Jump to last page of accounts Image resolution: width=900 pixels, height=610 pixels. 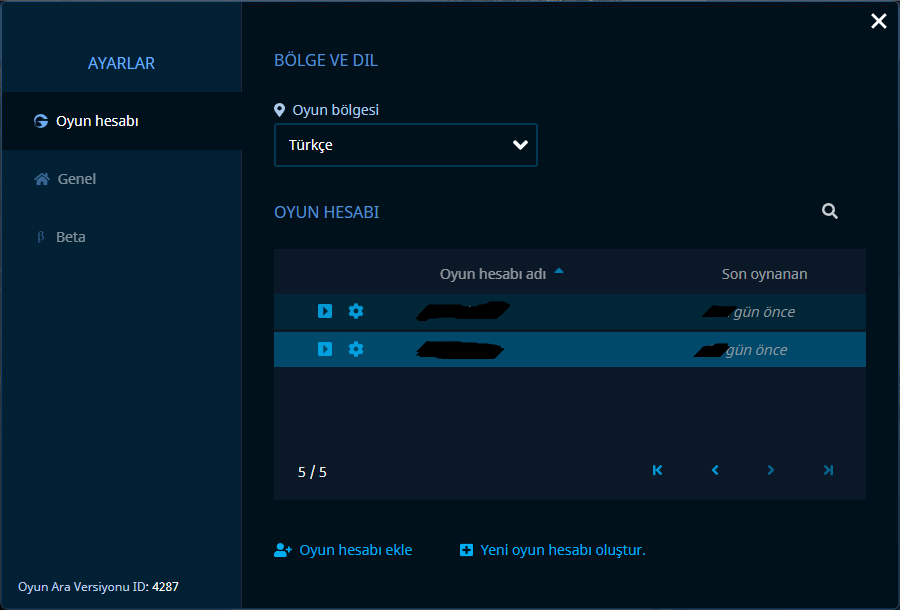tap(828, 471)
